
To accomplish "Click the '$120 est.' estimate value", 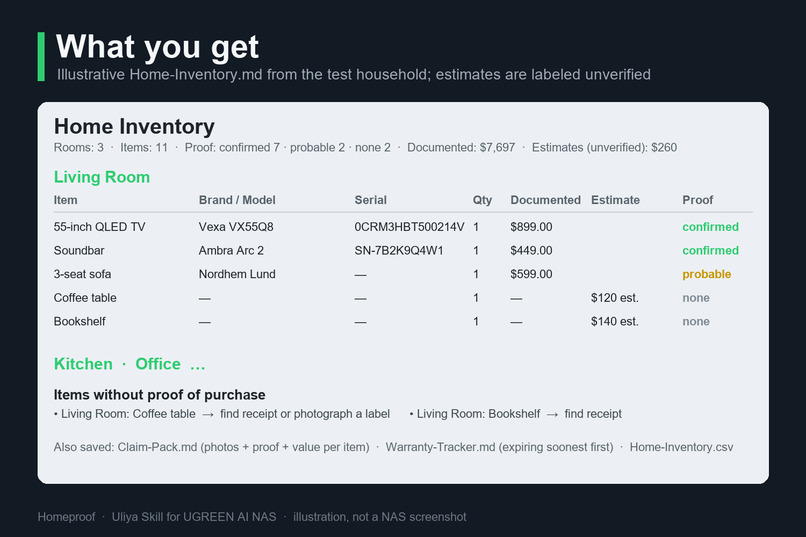I will (x=615, y=298).
